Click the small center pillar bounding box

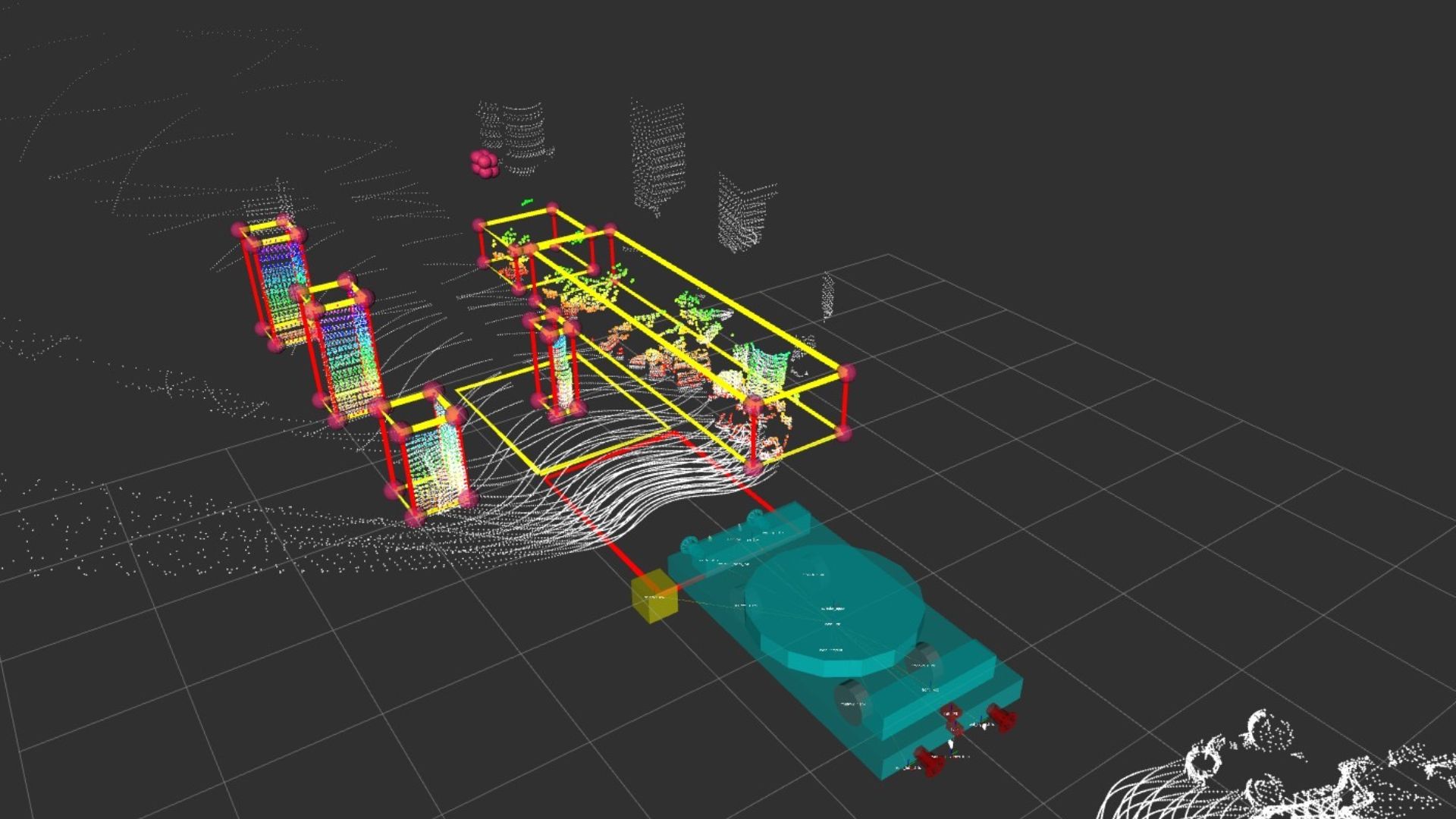coord(557,367)
